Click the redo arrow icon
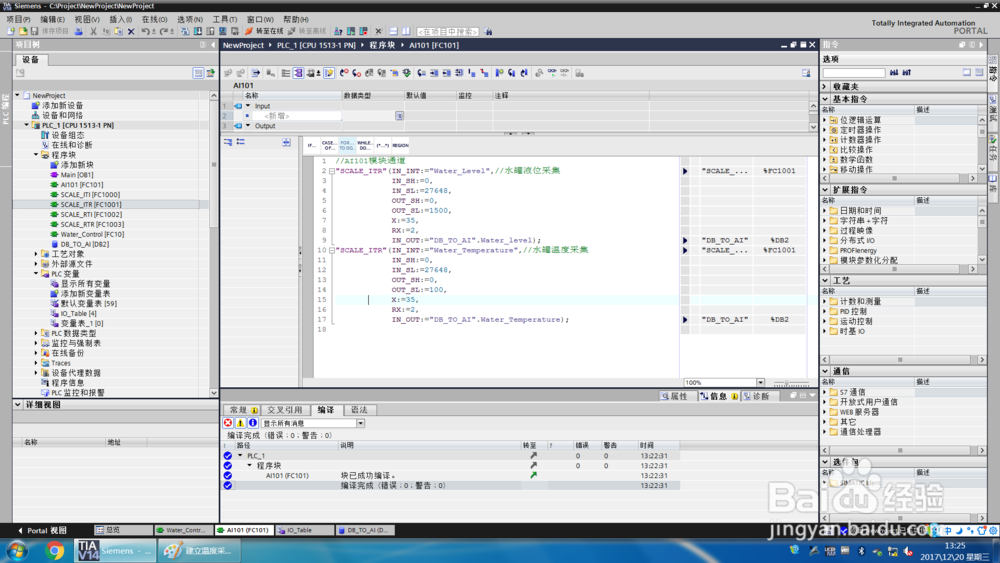The width and height of the screenshot is (1000, 563). (x=164, y=31)
